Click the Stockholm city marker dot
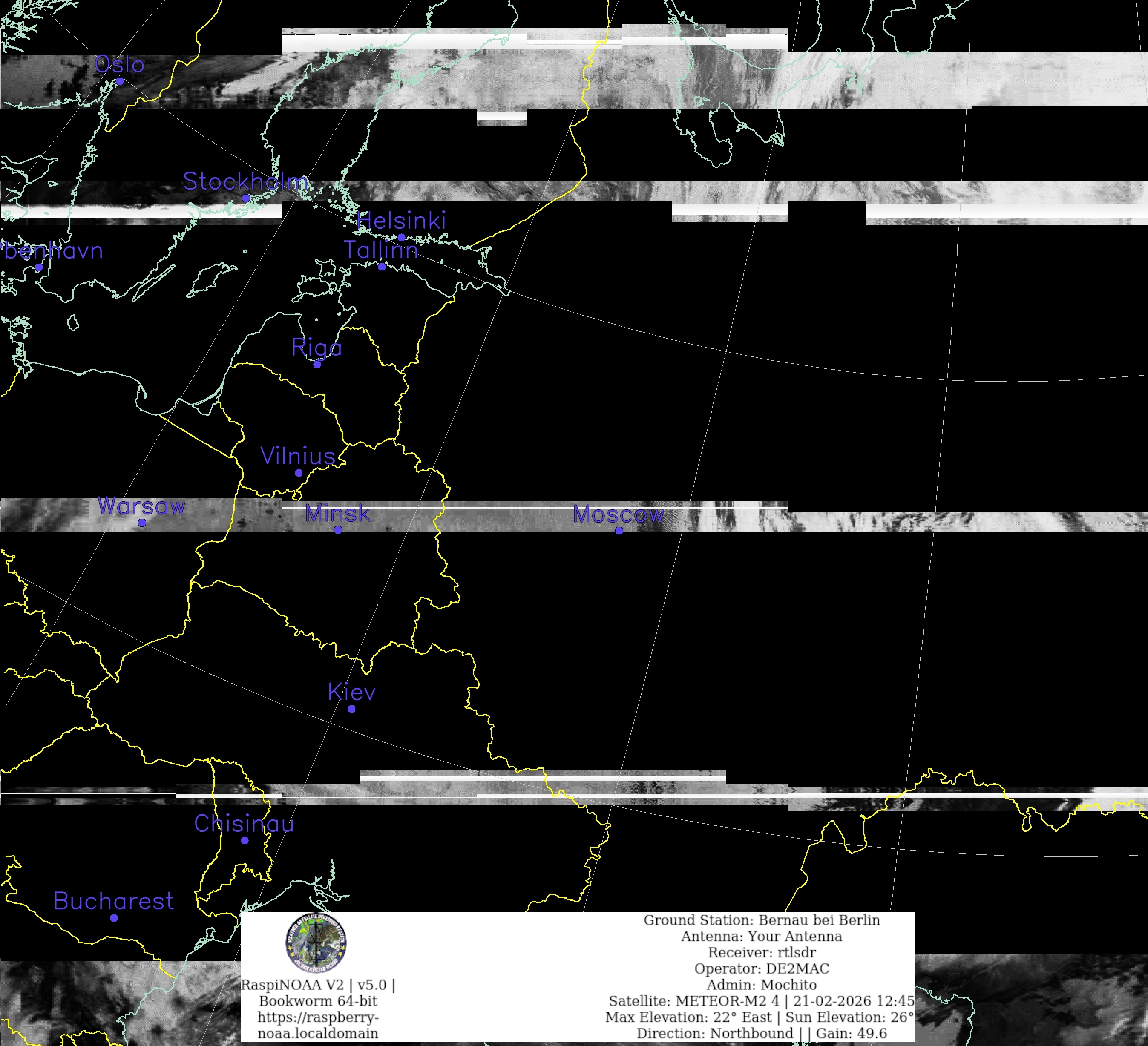The height and width of the screenshot is (1046, 1148). [246, 198]
